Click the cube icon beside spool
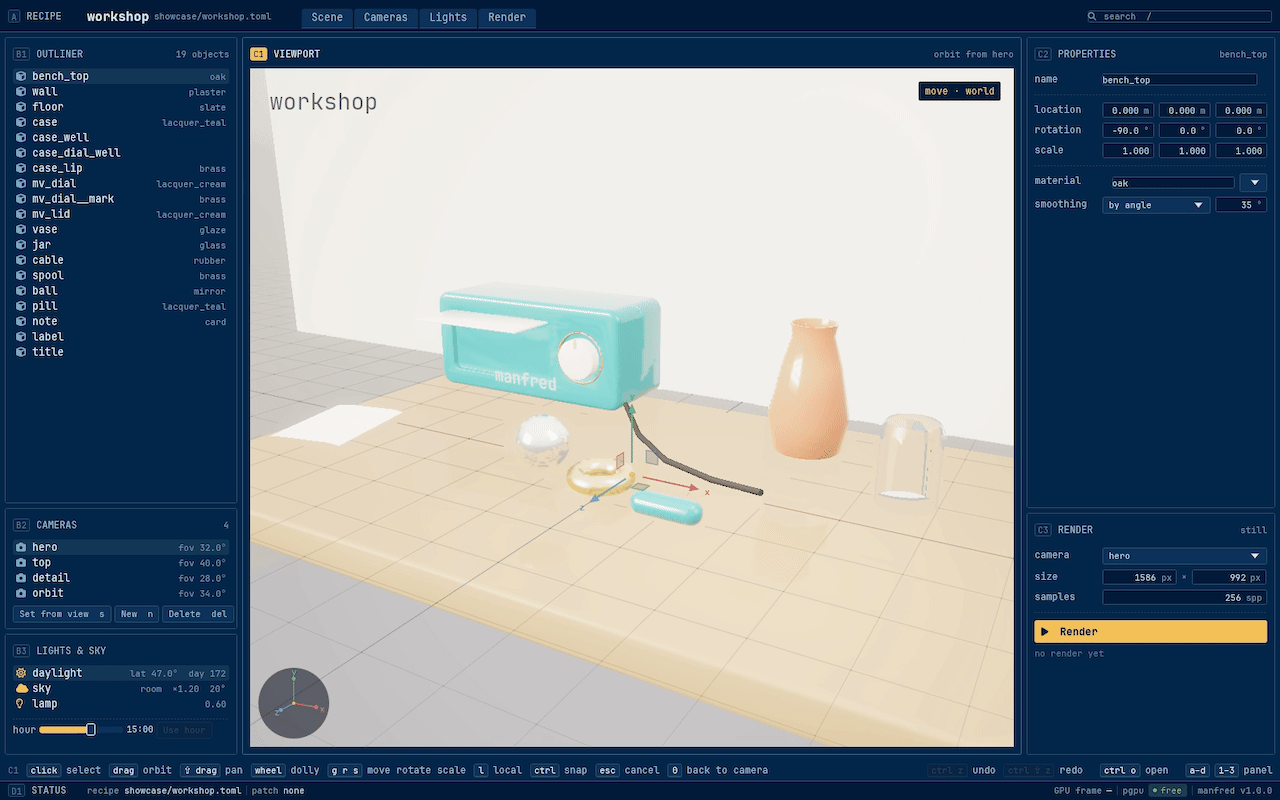This screenshot has width=1280, height=800. click(21, 276)
